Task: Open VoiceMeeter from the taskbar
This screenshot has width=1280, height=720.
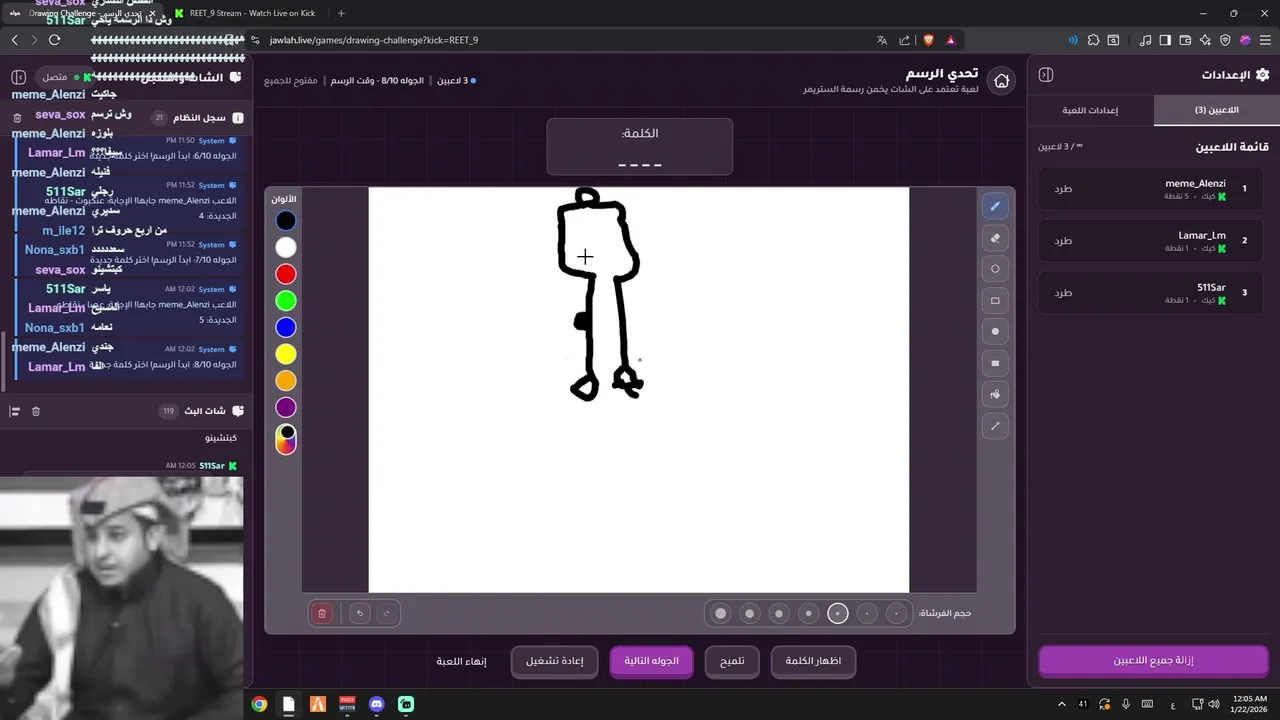Action: pyautogui.click(x=347, y=704)
